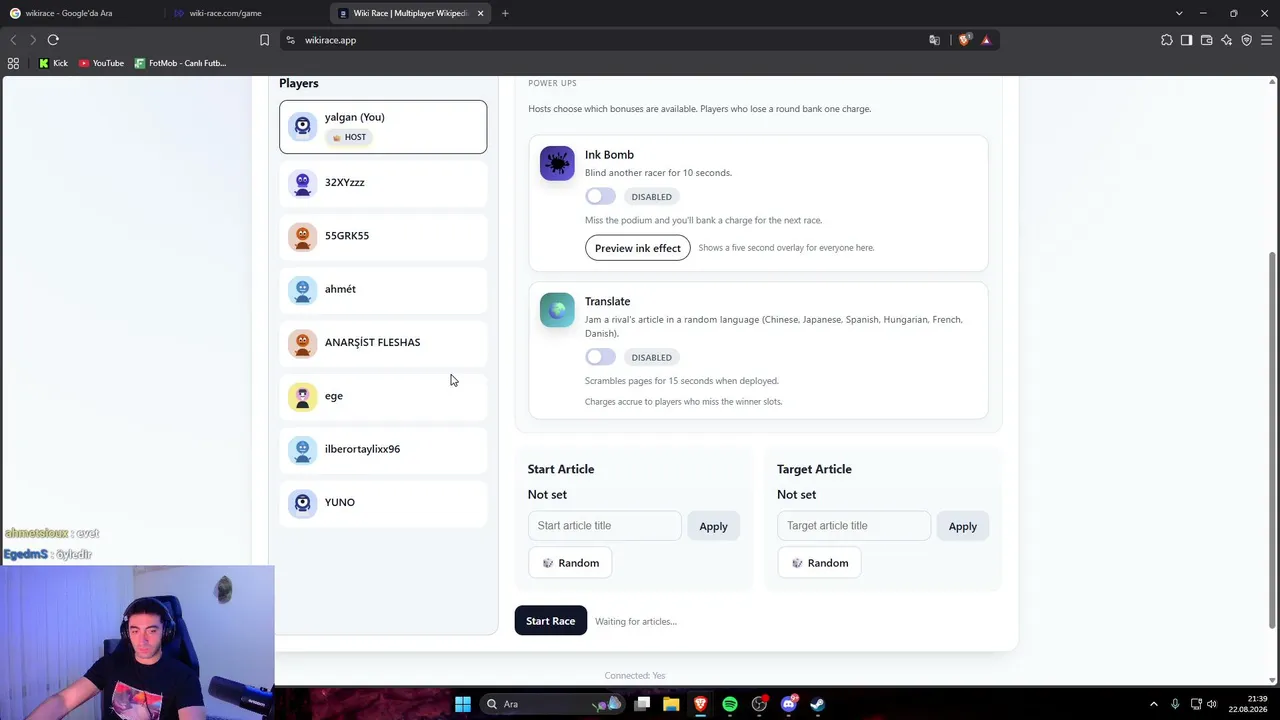Click YUNO's player avatar
The height and width of the screenshot is (720, 1280).
(x=302, y=503)
